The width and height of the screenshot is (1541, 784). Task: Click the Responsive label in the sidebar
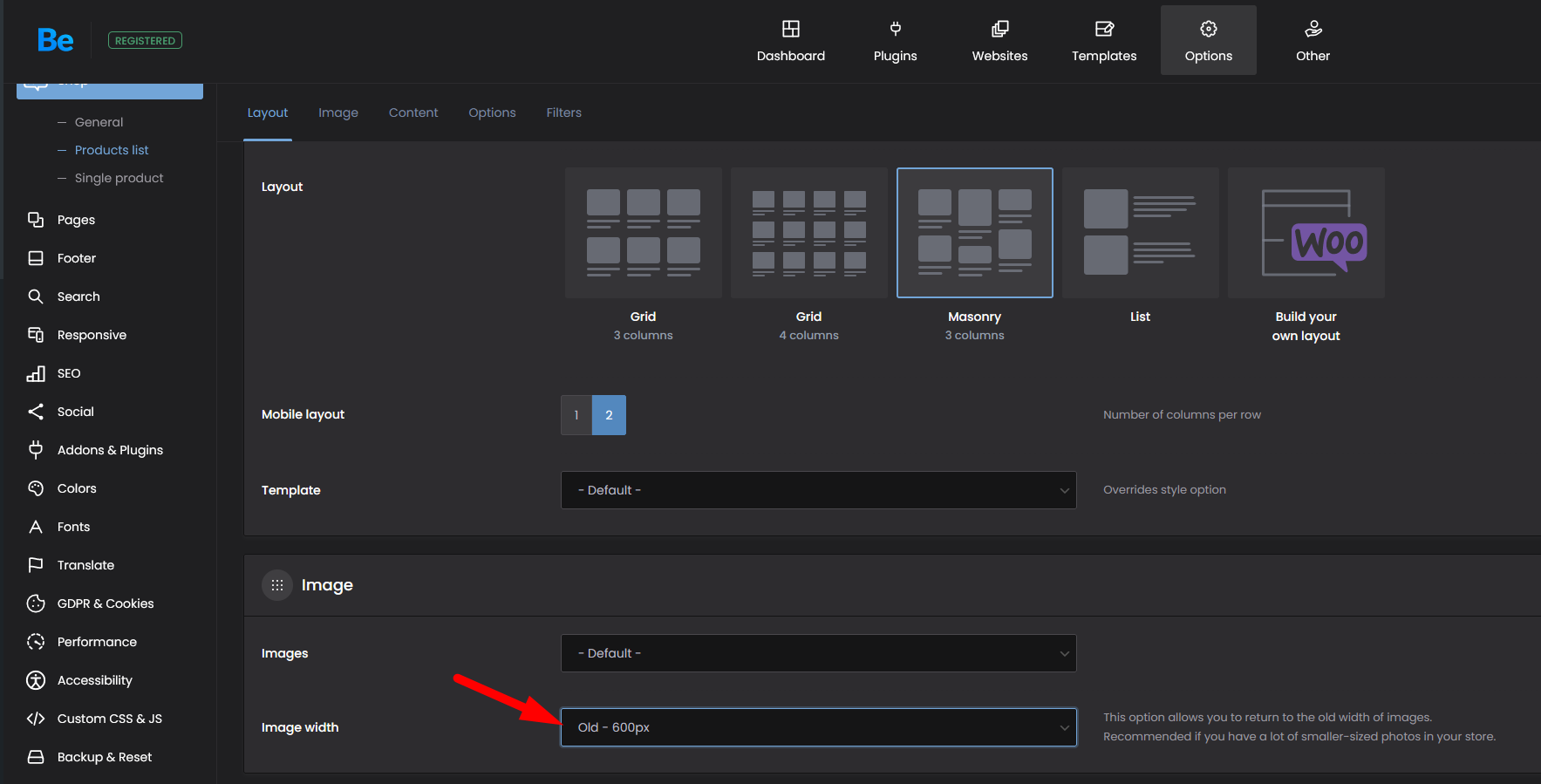(x=92, y=335)
